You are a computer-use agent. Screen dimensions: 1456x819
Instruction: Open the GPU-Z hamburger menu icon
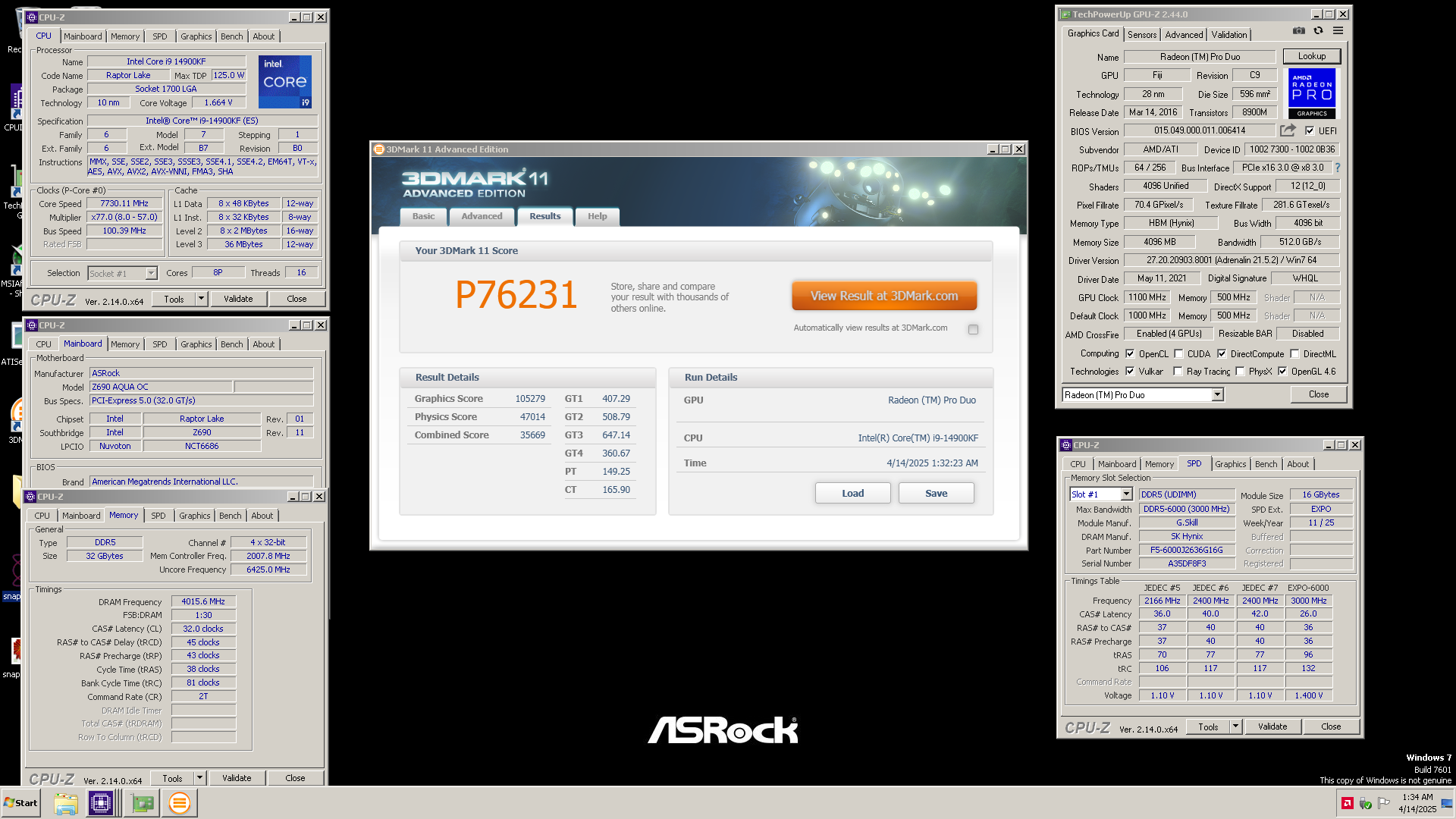(1338, 31)
